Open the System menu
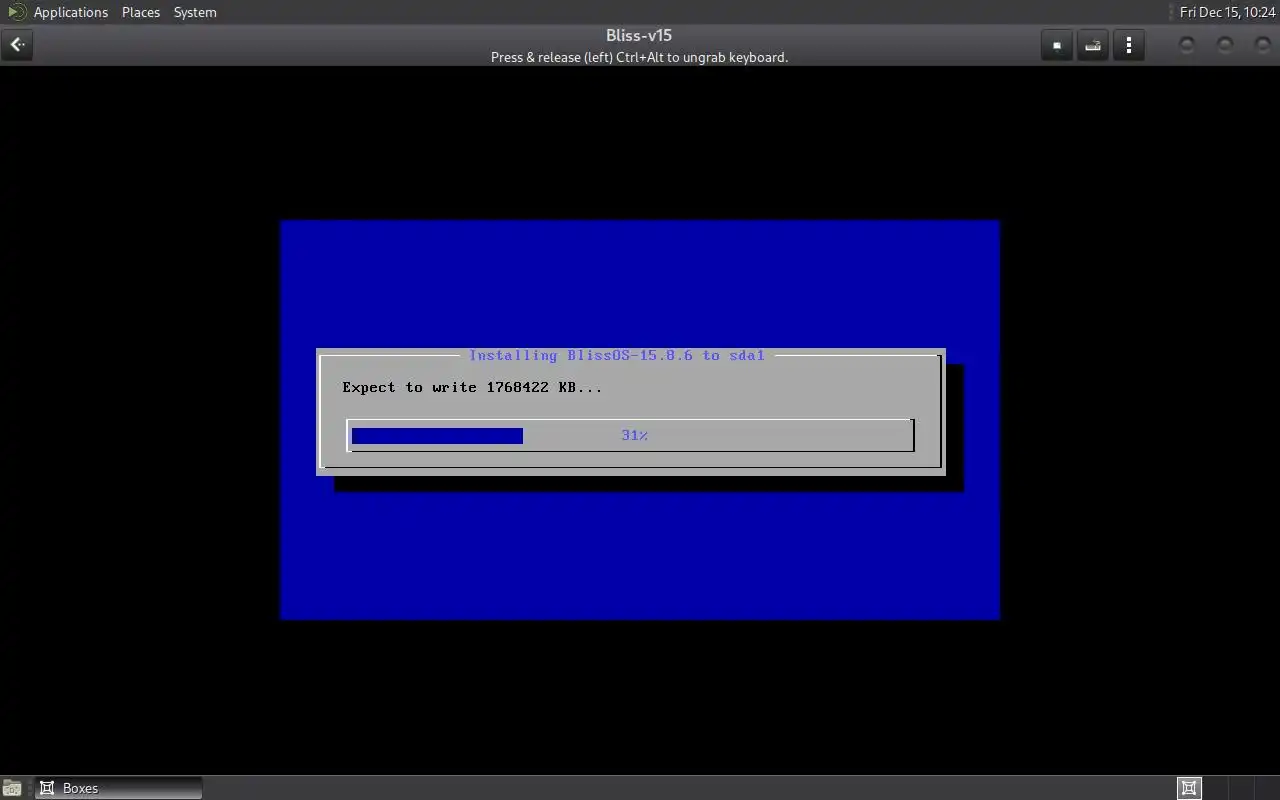 (x=195, y=12)
